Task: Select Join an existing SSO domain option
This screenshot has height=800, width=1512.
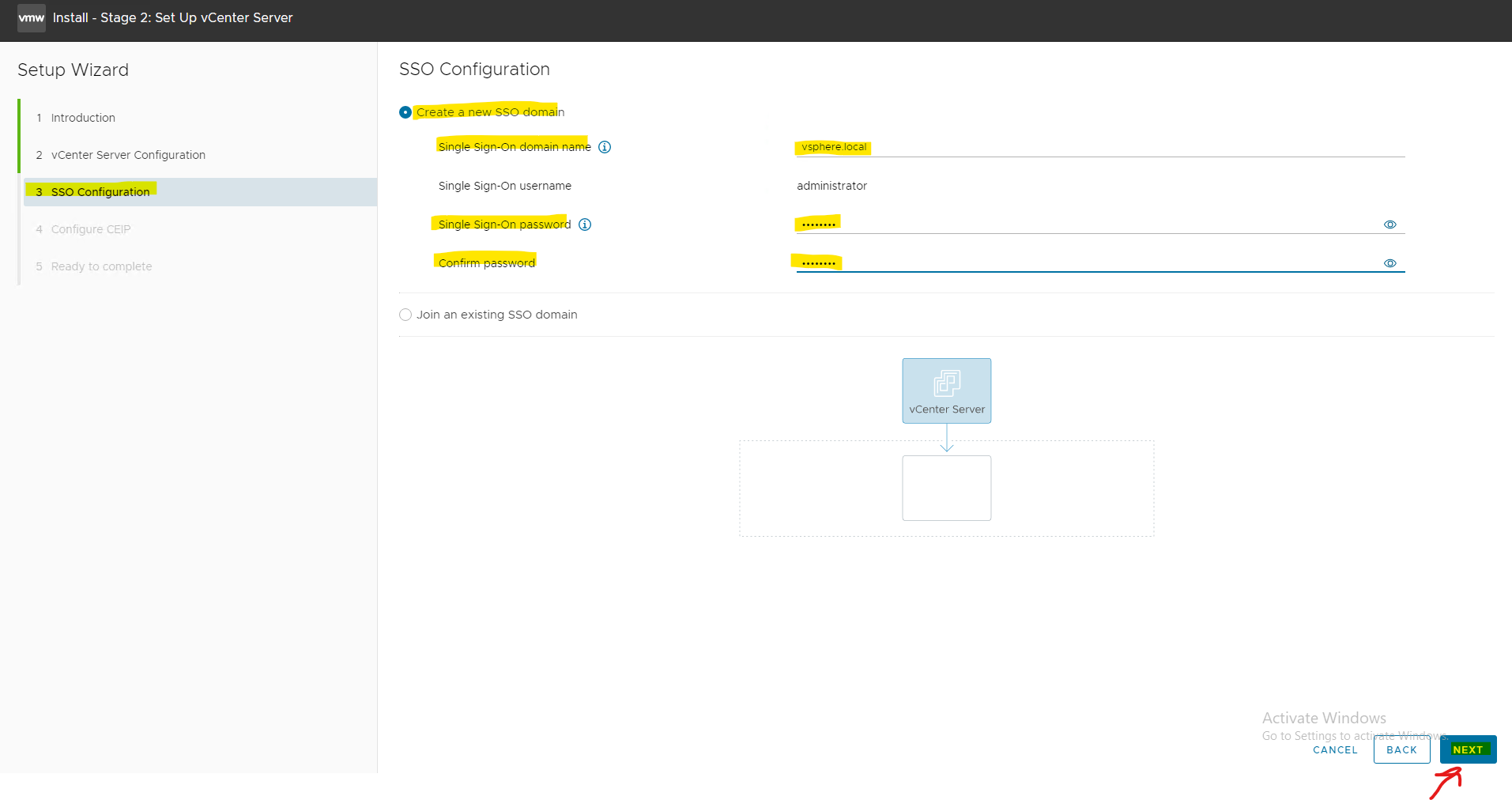Action: click(x=405, y=315)
